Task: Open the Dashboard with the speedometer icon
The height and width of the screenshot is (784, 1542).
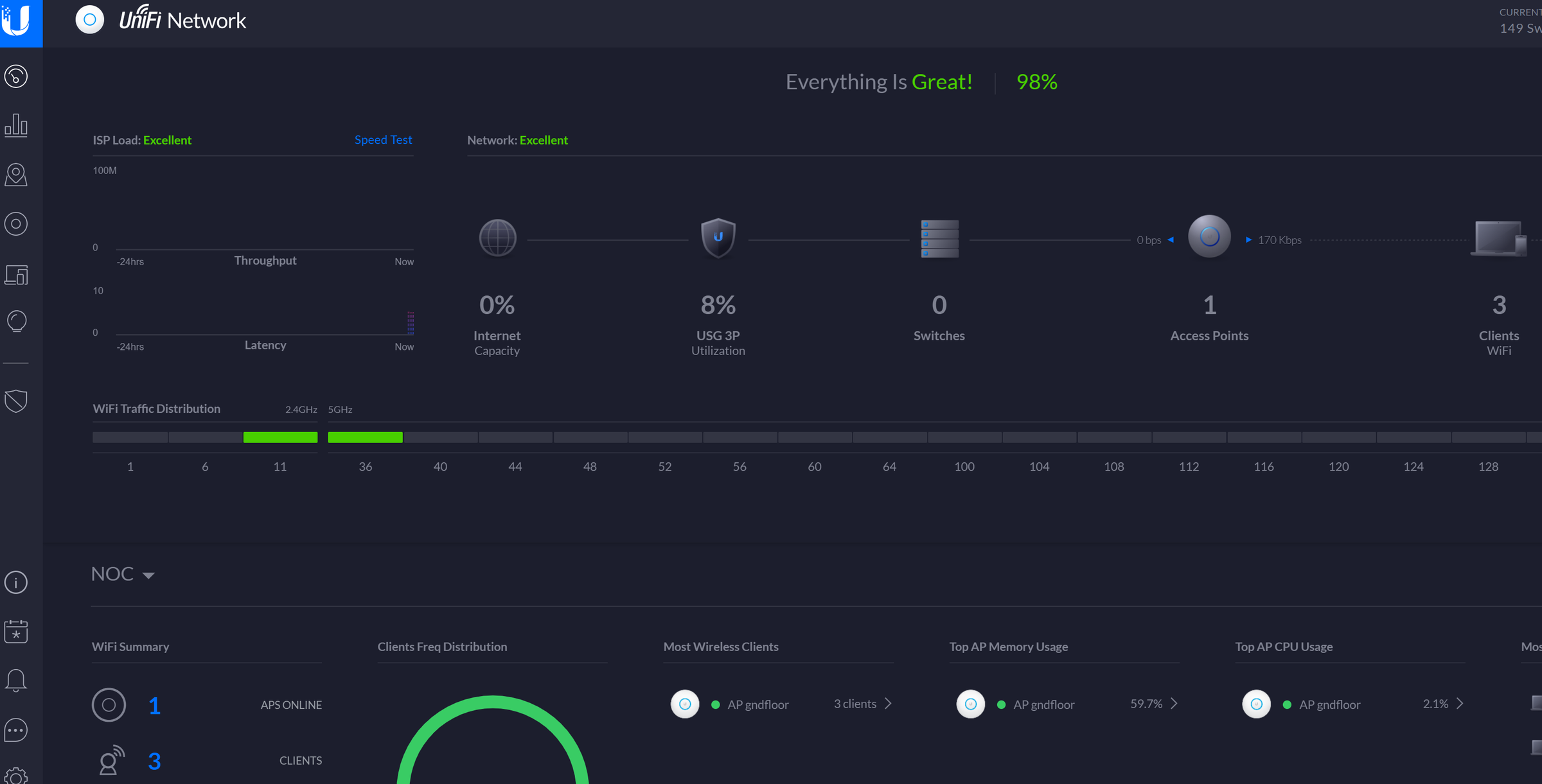Action: pos(15,76)
